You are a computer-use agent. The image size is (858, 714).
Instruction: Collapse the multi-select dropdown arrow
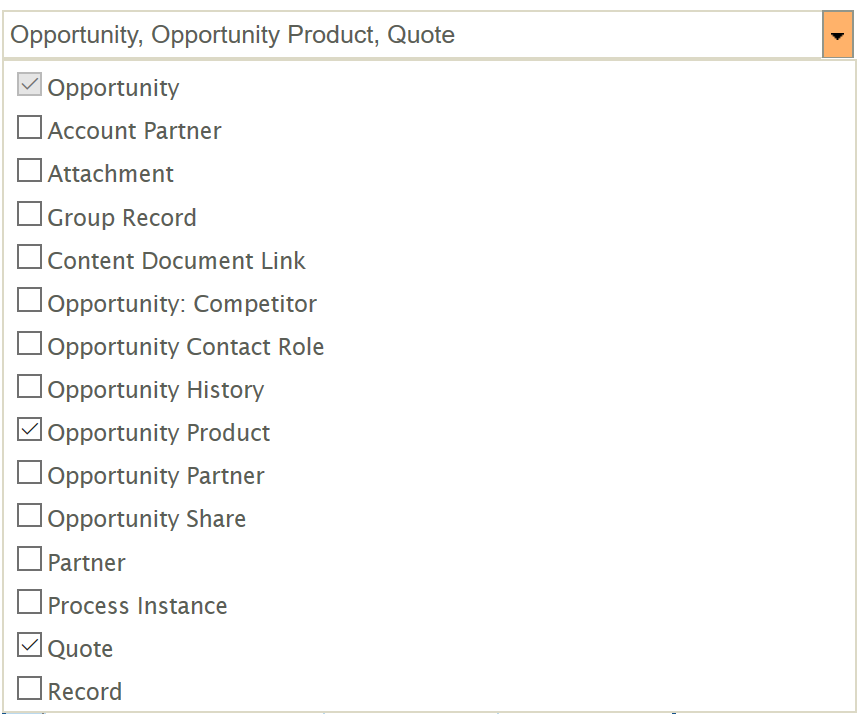click(x=837, y=36)
